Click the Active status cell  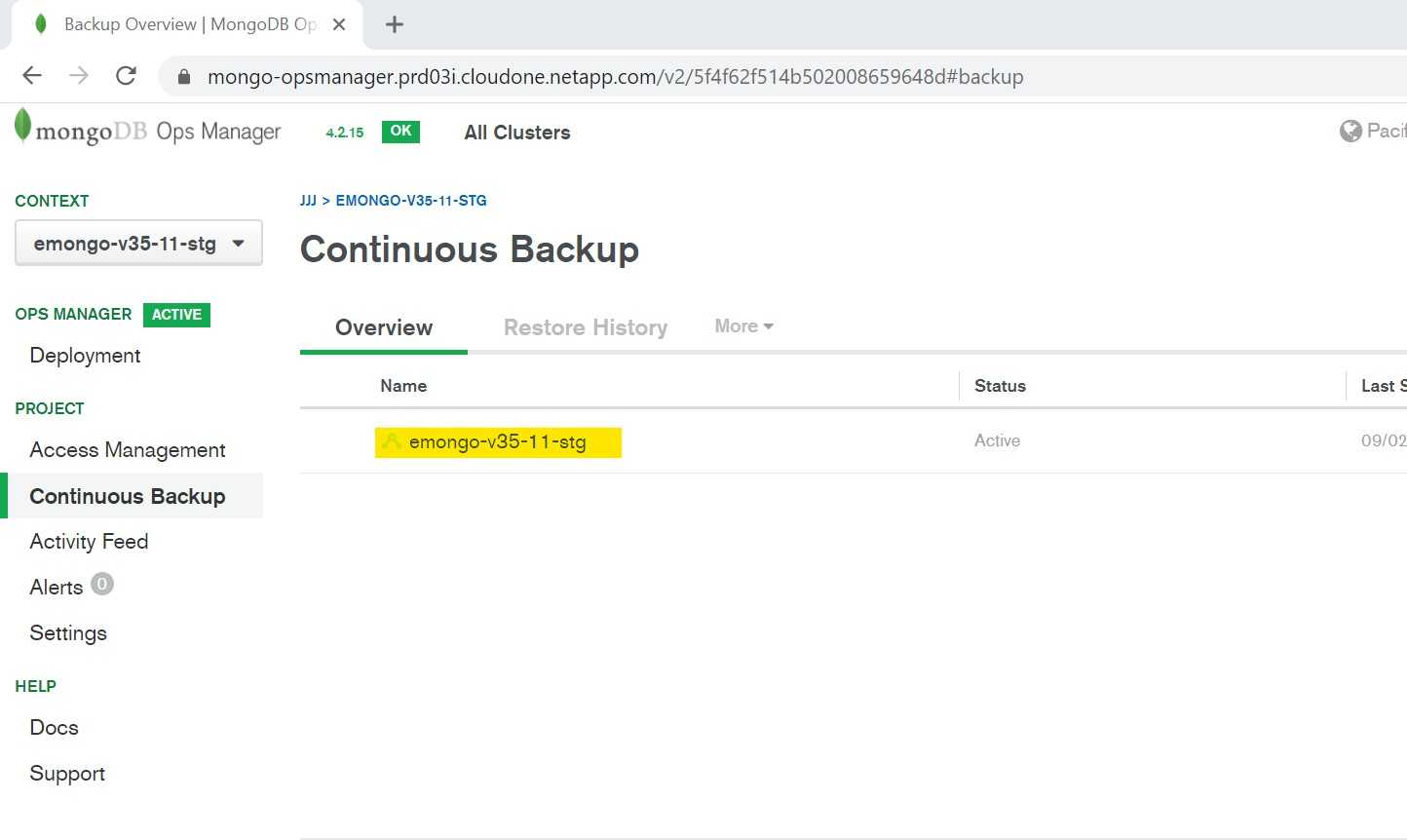point(997,440)
